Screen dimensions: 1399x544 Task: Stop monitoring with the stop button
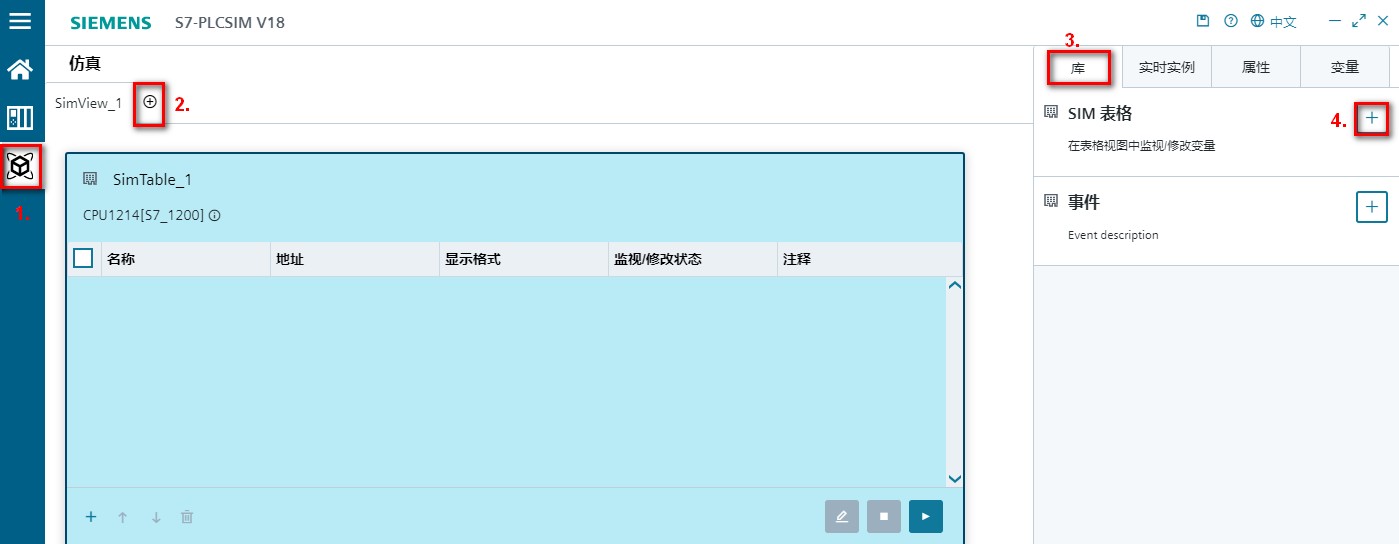[x=884, y=516]
